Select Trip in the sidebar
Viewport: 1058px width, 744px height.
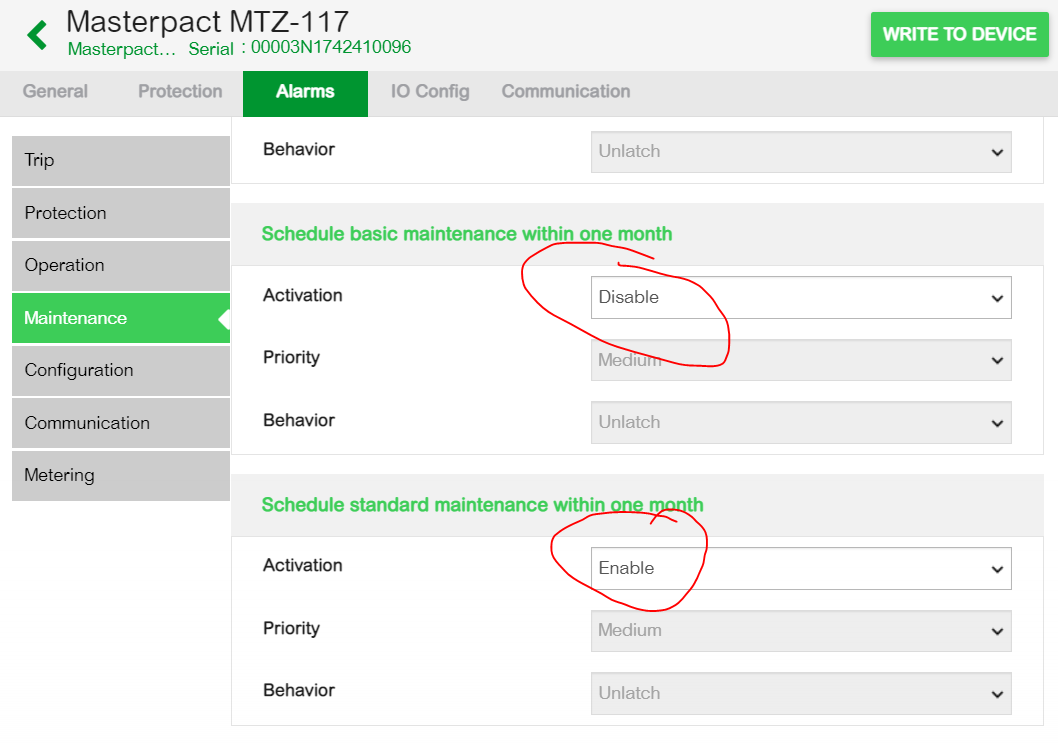[x=121, y=161]
